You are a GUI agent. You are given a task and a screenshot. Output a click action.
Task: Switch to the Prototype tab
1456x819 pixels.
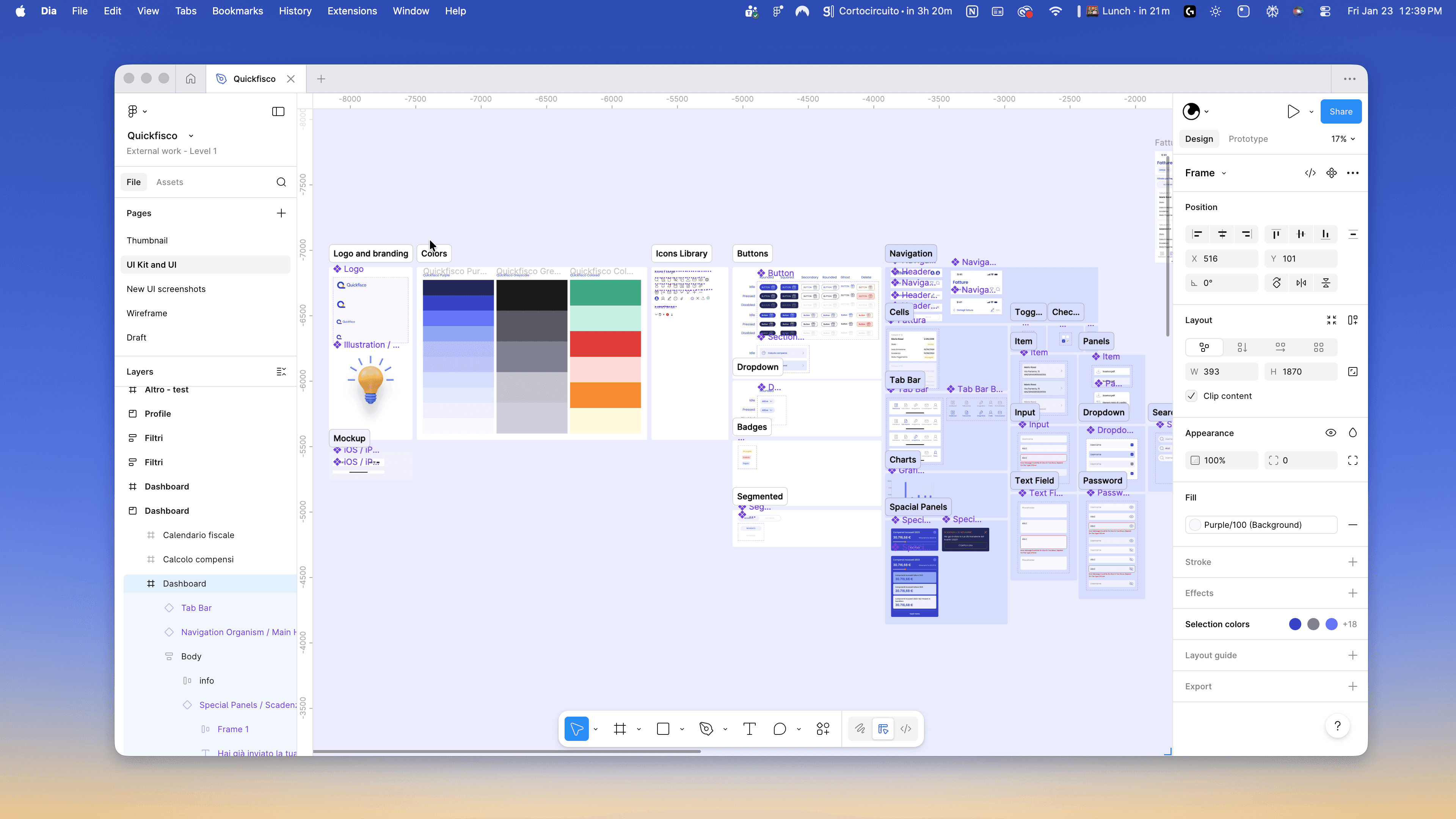coord(1248,139)
